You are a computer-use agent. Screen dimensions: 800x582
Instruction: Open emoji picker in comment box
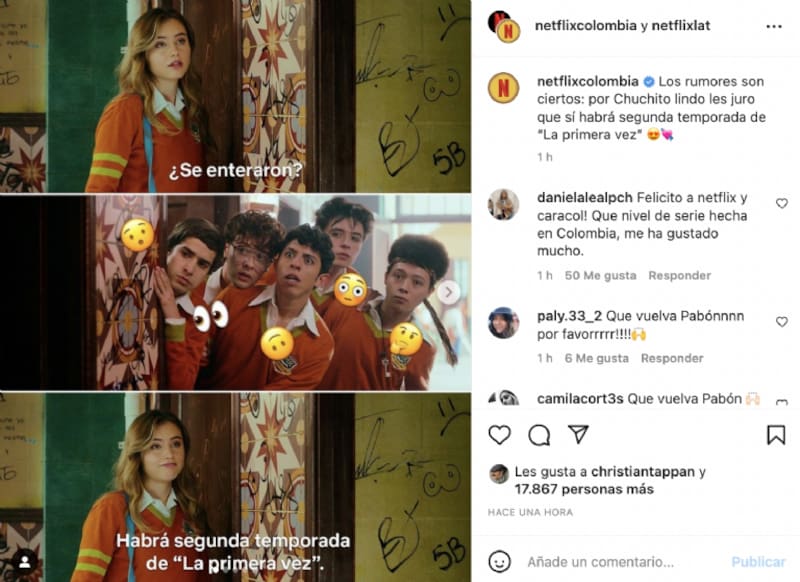coord(499,562)
